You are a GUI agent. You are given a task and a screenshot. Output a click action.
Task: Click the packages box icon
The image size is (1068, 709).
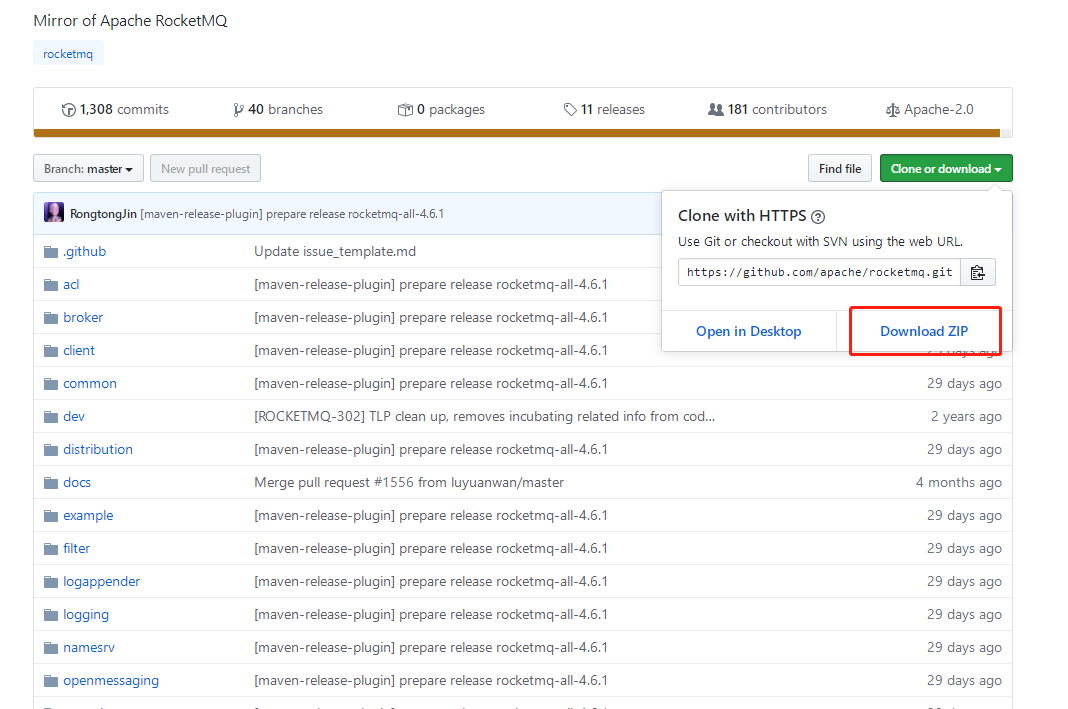tap(405, 110)
